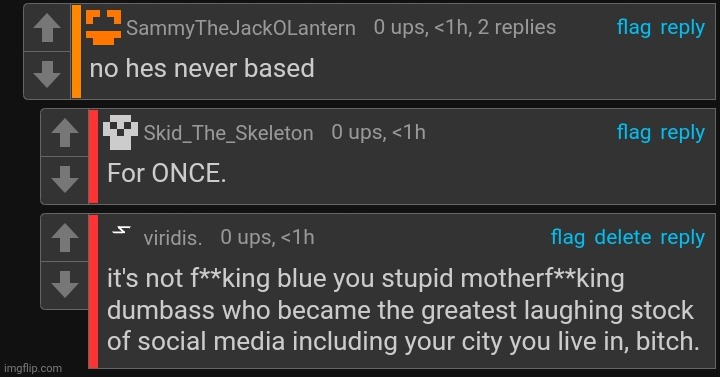720x377 pixels.
Task: Open the viridis. username profile link
Action: click(x=173, y=238)
